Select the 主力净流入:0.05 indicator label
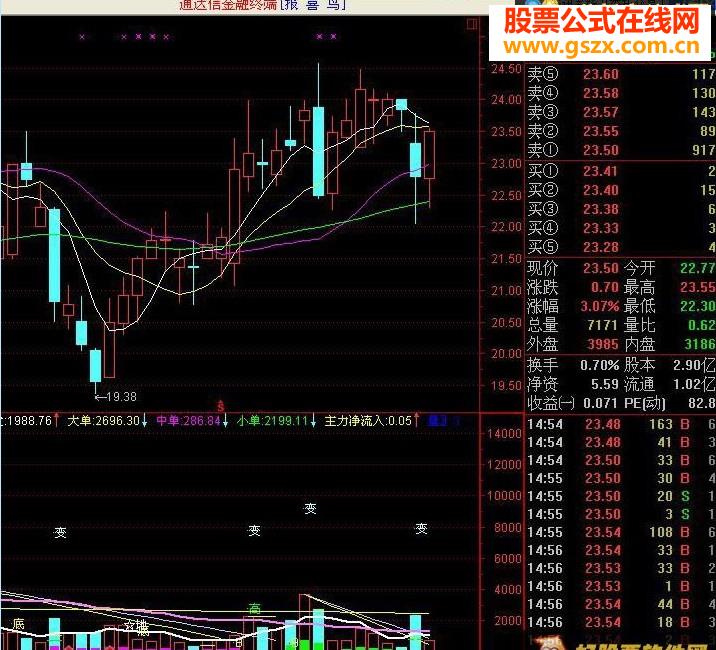This screenshot has width=716, height=650. [x=369, y=421]
